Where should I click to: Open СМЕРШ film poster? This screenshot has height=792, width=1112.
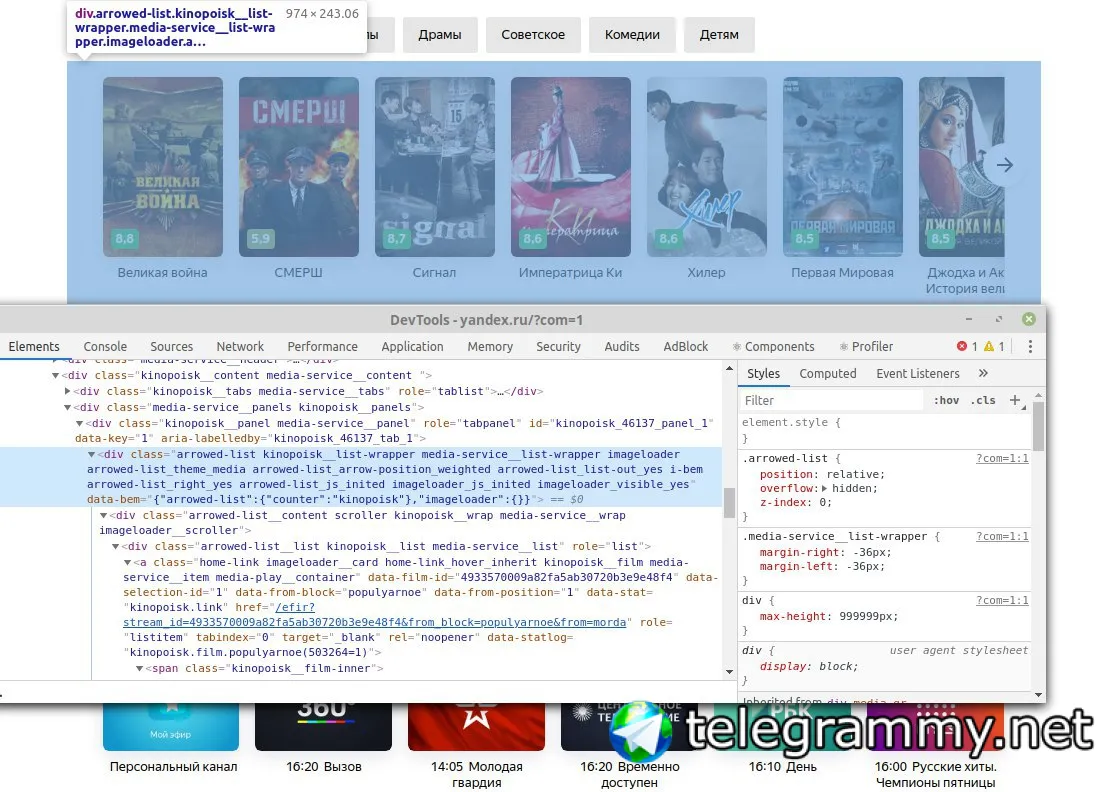299,167
